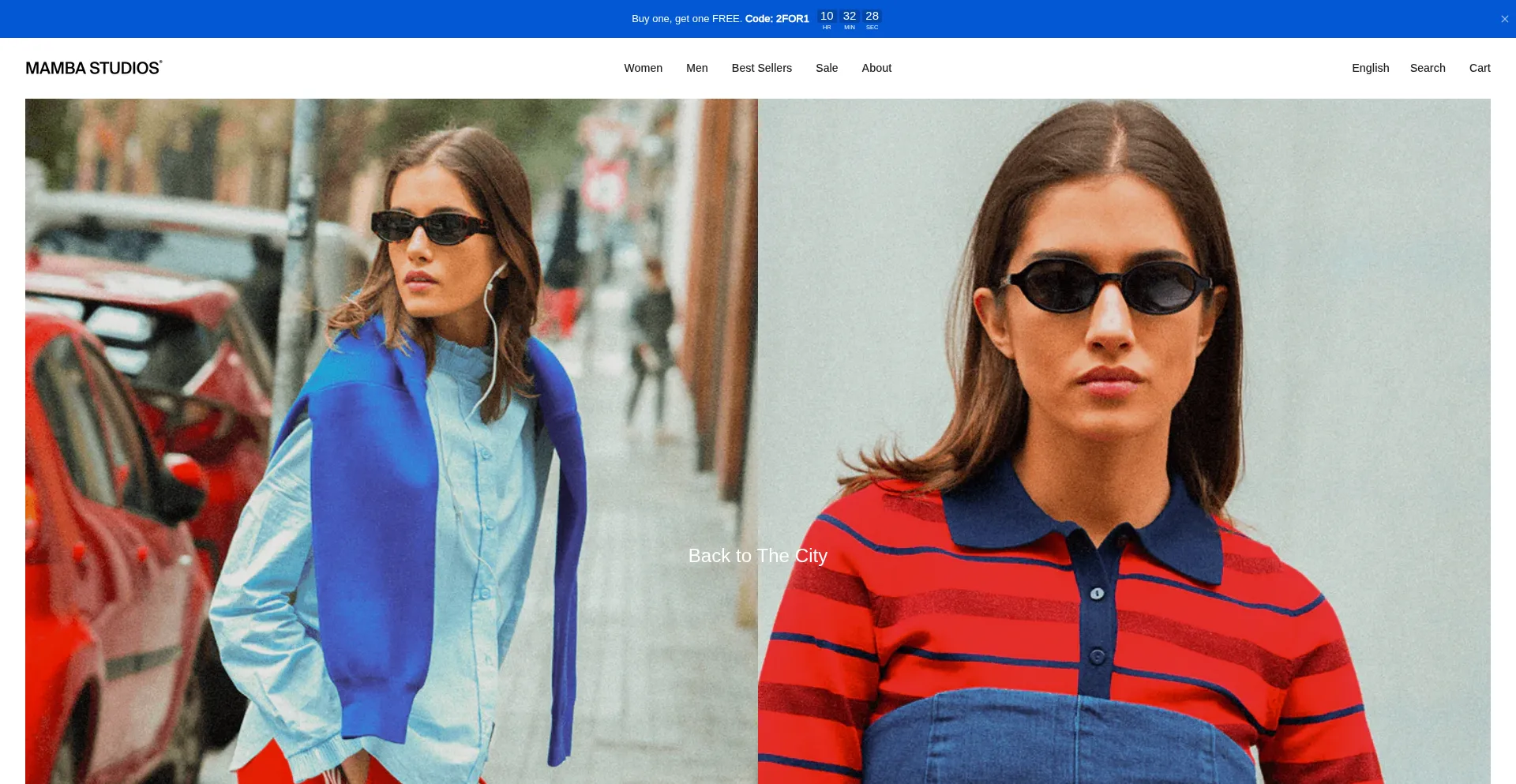Click the countdown seconds digit box
The image size is (1516, 784).
point(872,19)
